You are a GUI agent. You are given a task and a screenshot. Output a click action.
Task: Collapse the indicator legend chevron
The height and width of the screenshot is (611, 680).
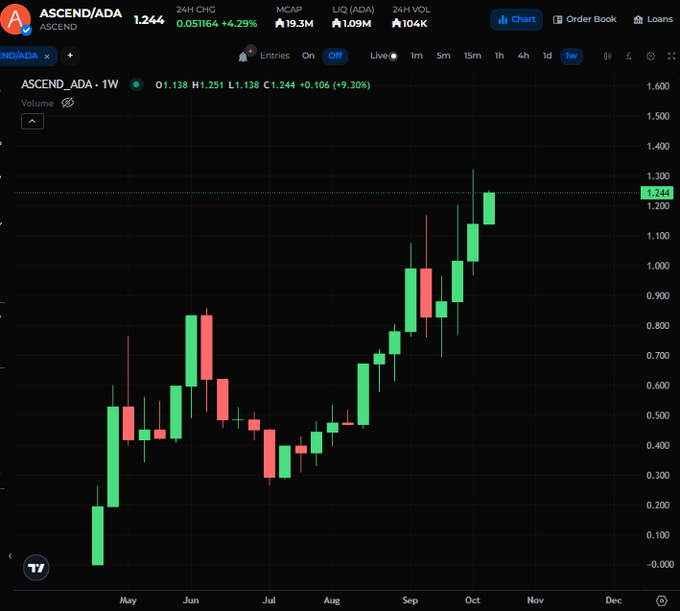pos(33,121)
